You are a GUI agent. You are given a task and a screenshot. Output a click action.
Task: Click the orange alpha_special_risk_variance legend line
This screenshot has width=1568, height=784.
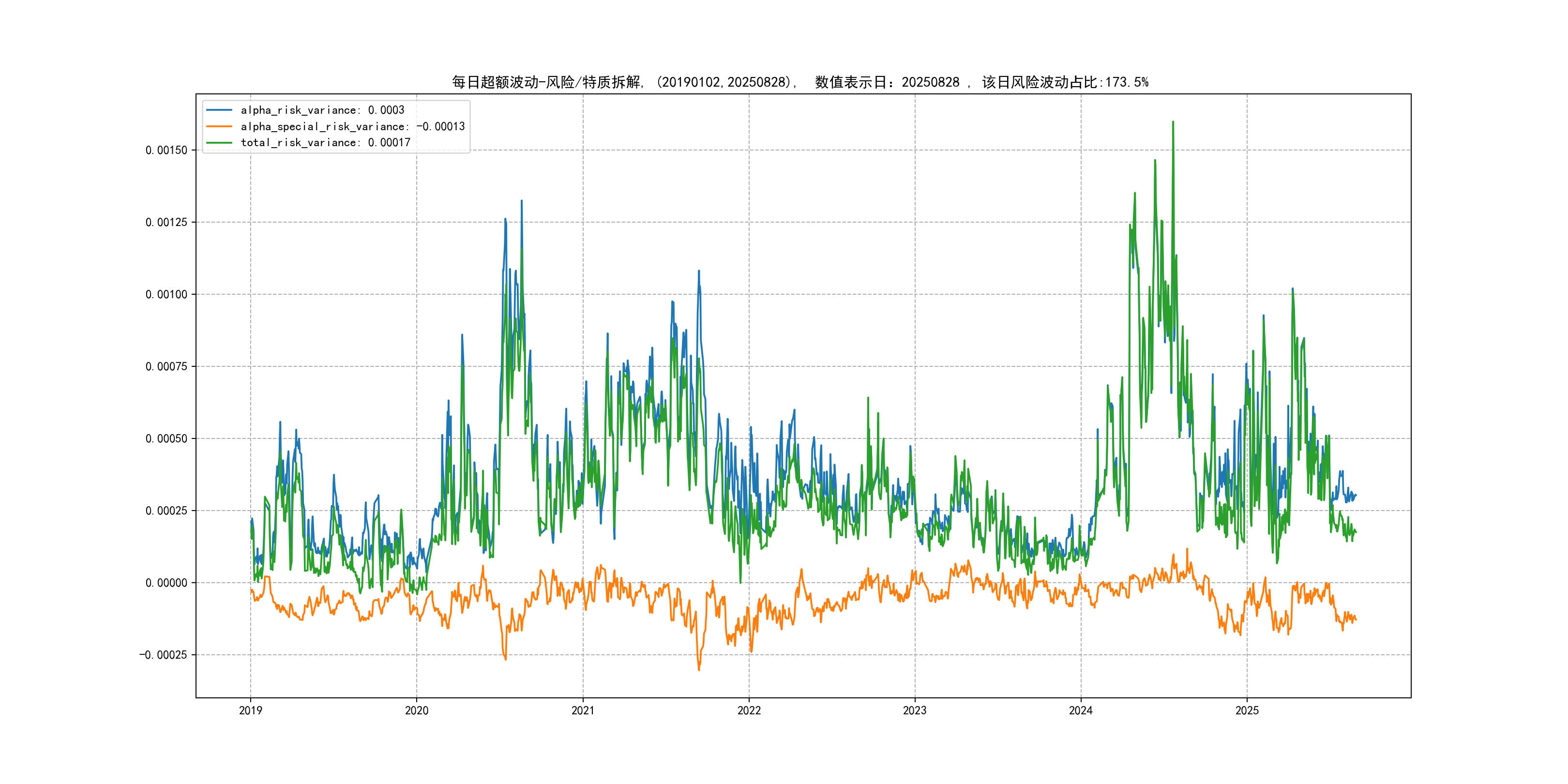219,127
